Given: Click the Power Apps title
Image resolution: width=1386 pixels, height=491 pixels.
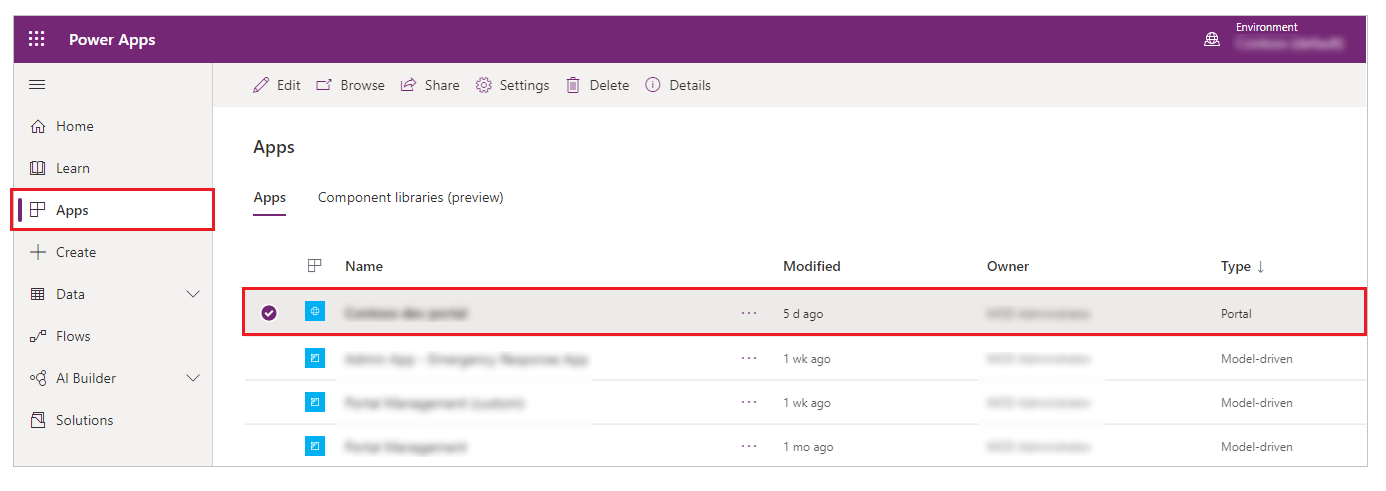Looking at the screenshot, I should (x=112, y=40).
